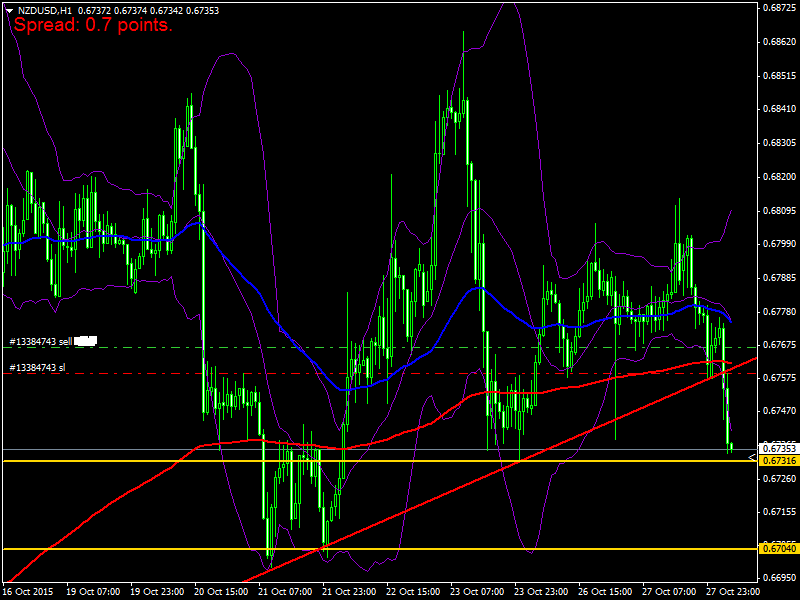Click the small arrow marker above 0.67316 tag
The width and height of the screenshot is (800, 600).
click(x=752, y=455)
